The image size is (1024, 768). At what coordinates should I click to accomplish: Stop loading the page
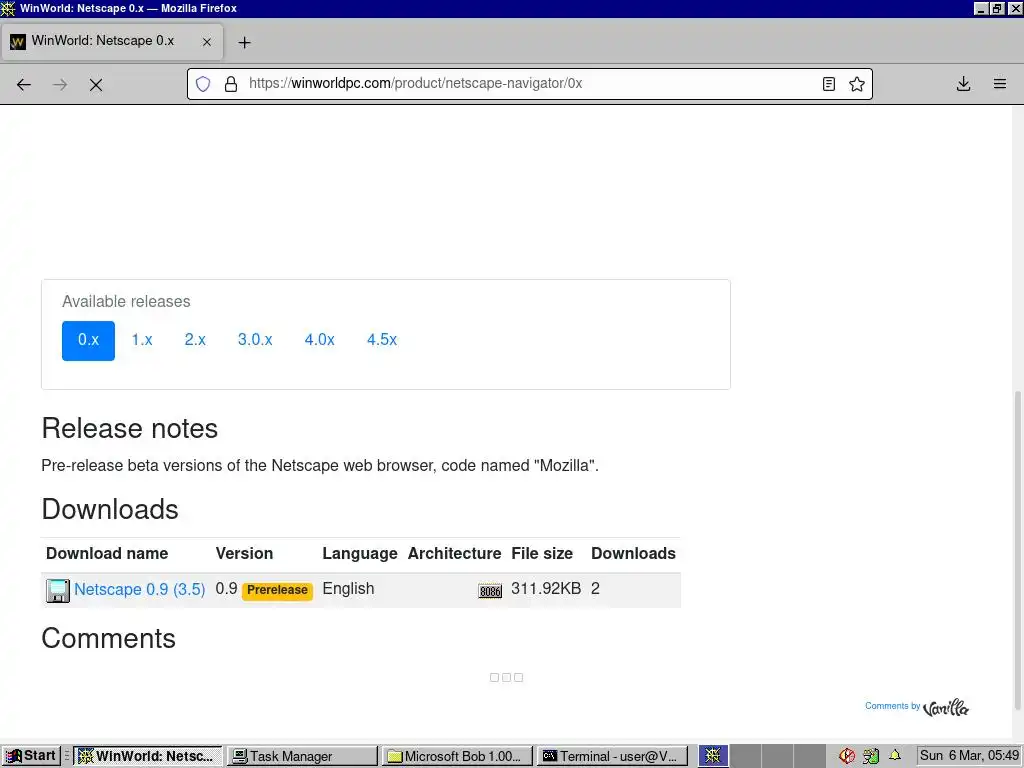pos(96,84)
